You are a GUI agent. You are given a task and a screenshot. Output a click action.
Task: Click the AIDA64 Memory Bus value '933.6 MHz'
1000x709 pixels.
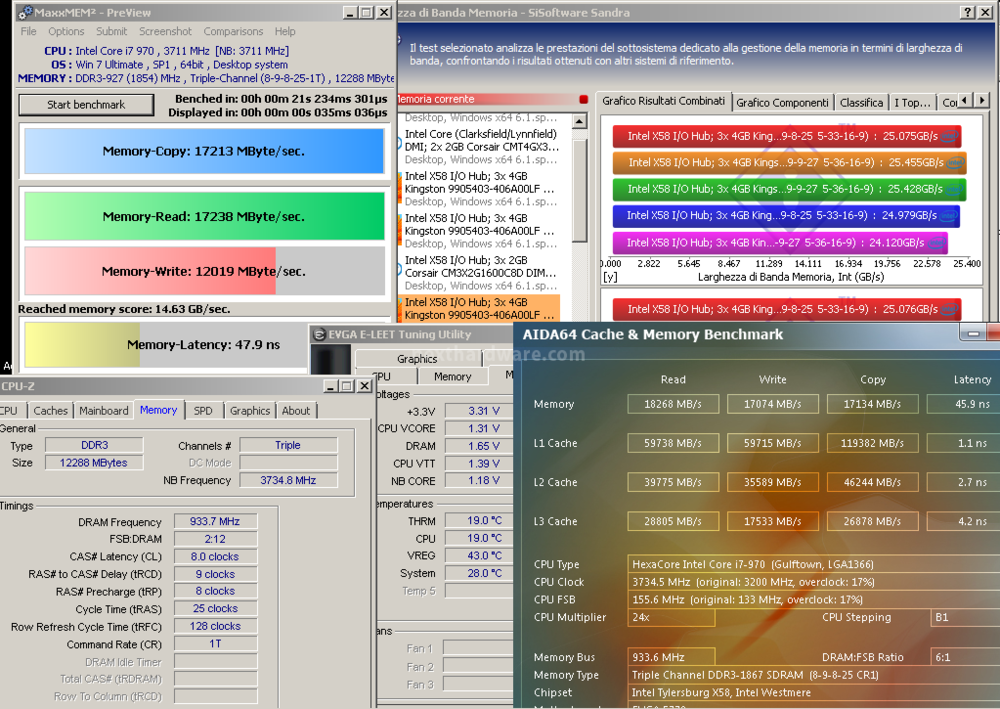click(671, 657)
